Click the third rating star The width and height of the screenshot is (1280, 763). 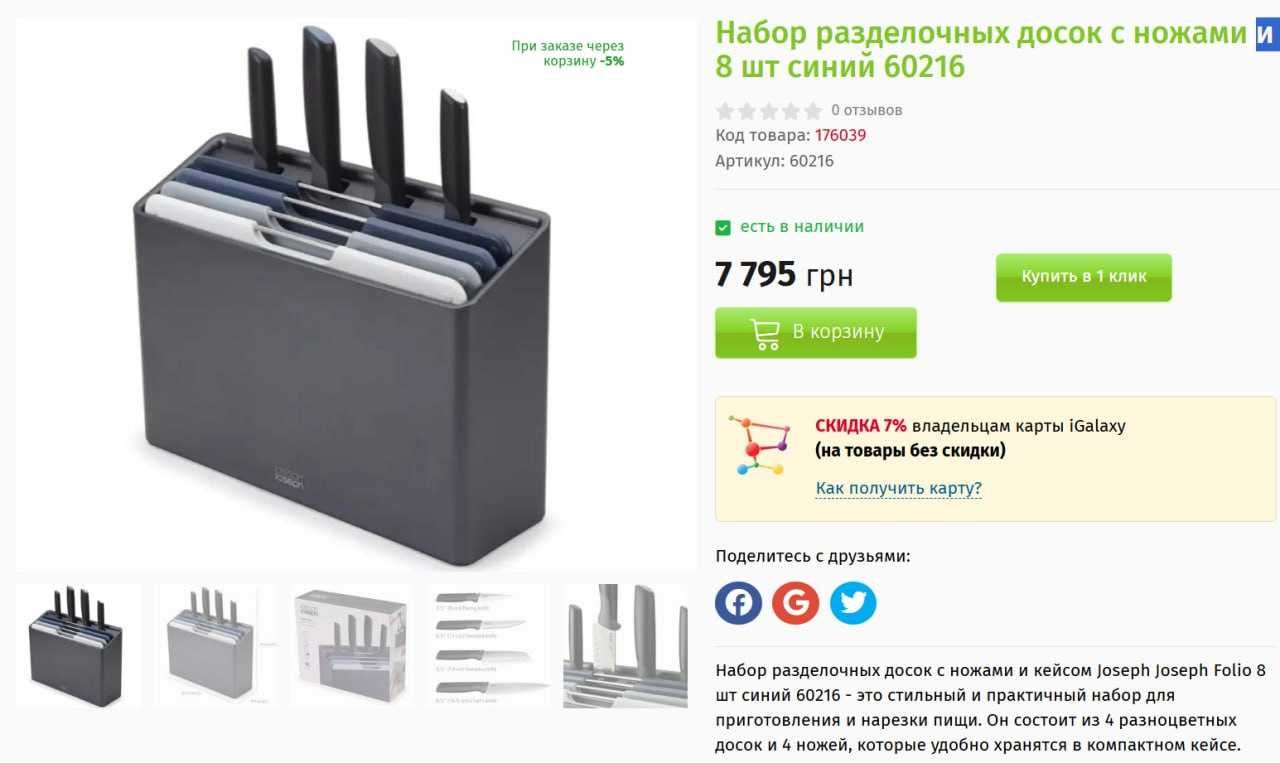click(769, 111)
